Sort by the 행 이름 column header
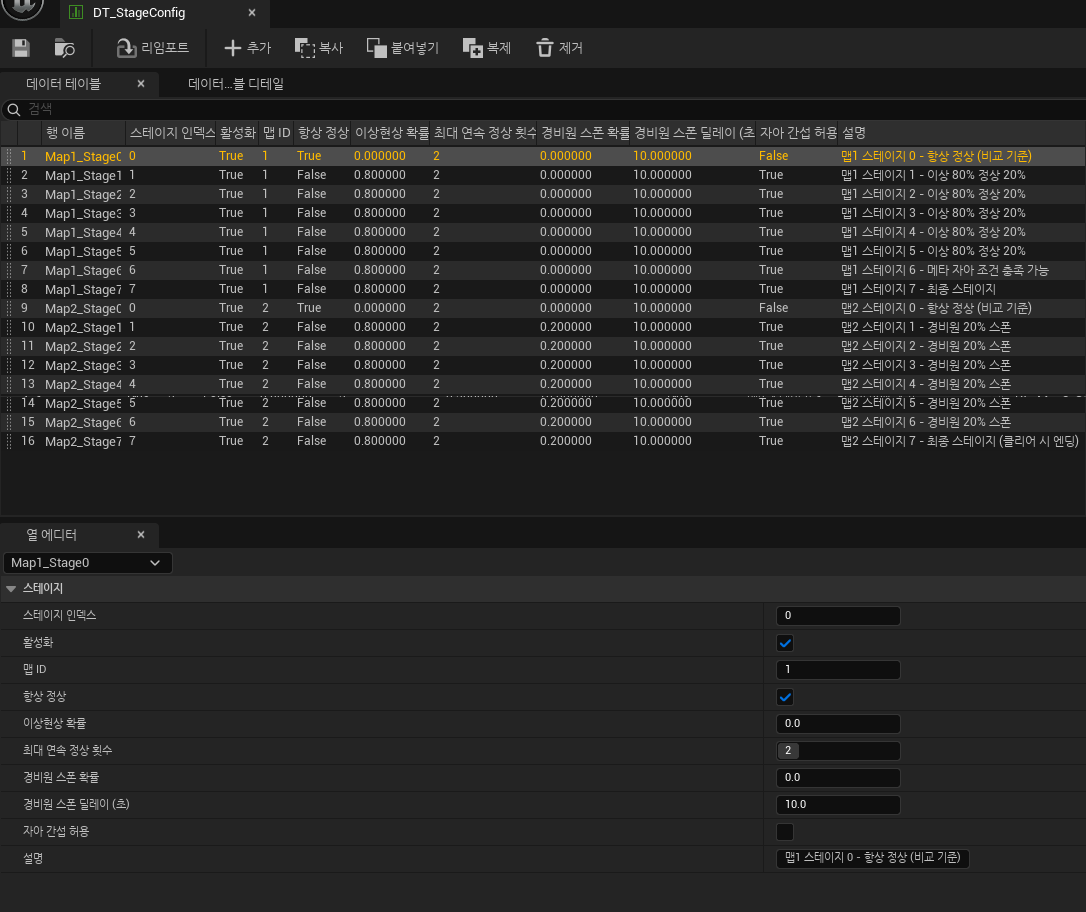Image resolution: width=1086 pixels, height=912 pixels. 83,133
